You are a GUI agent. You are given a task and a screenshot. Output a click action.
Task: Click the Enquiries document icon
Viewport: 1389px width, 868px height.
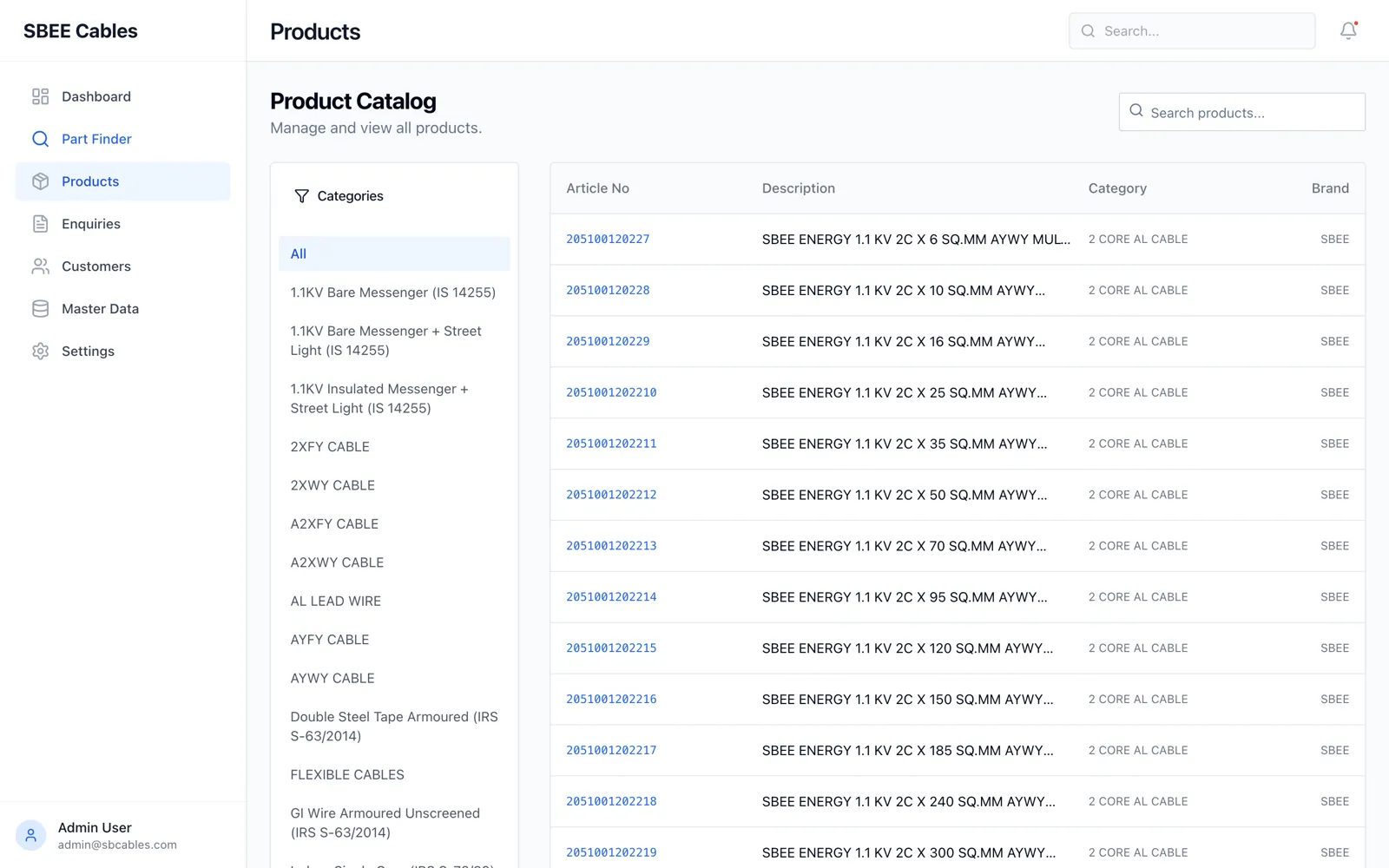40,224
